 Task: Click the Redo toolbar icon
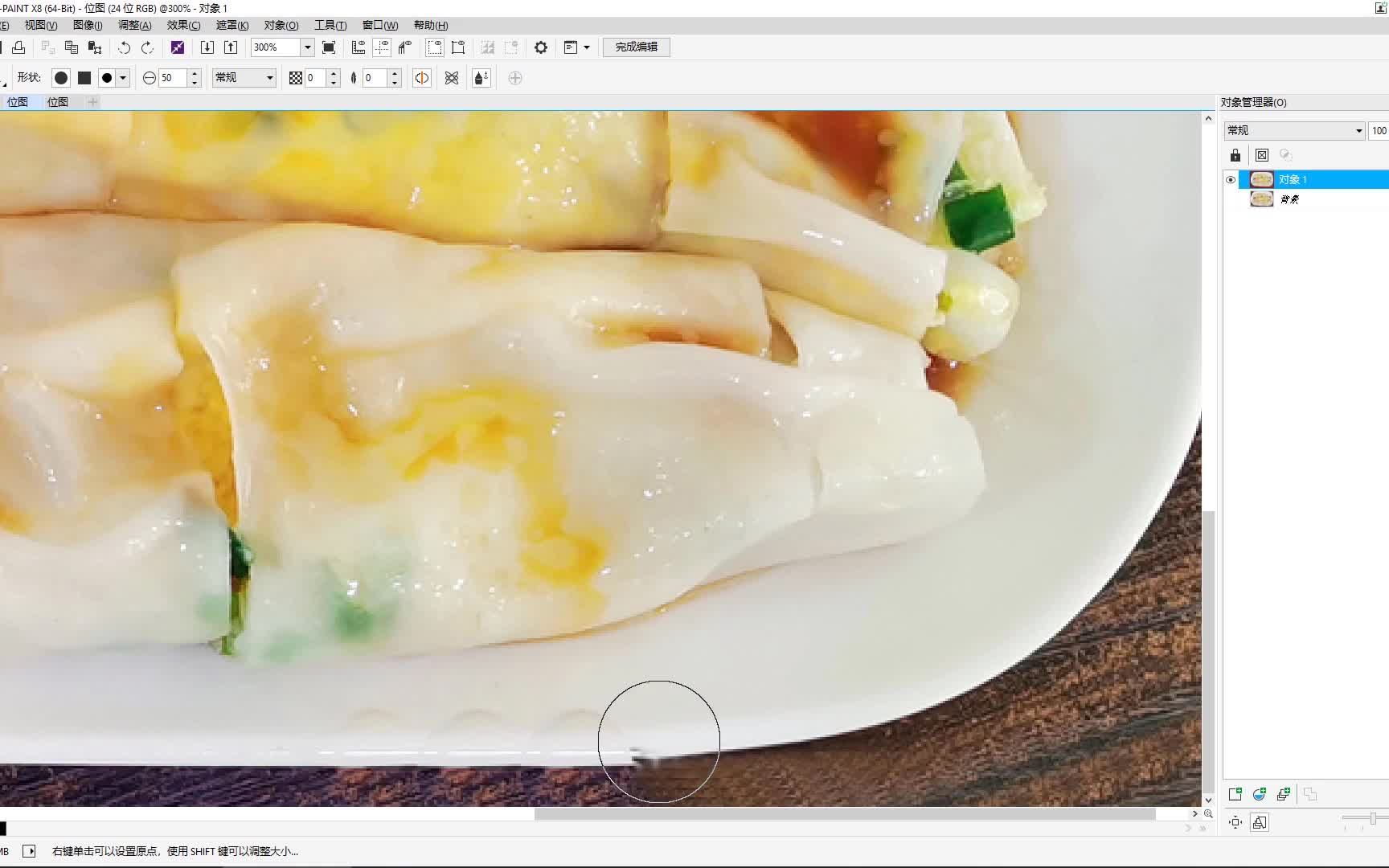click(147, 47)
